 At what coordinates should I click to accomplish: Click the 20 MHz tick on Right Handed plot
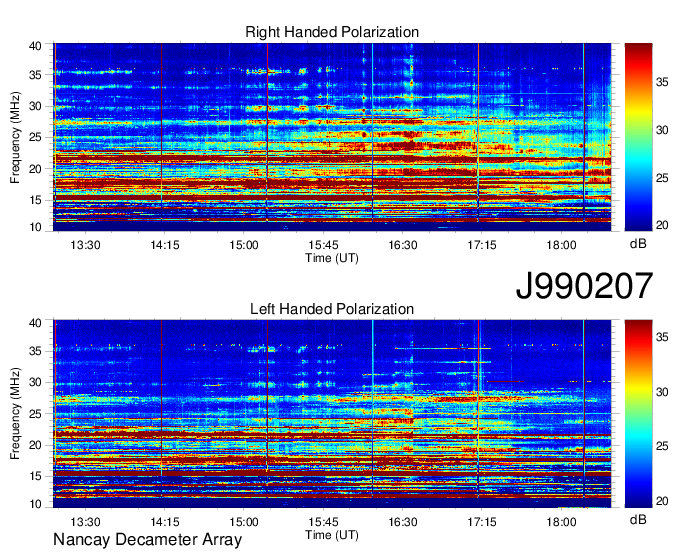35,169
